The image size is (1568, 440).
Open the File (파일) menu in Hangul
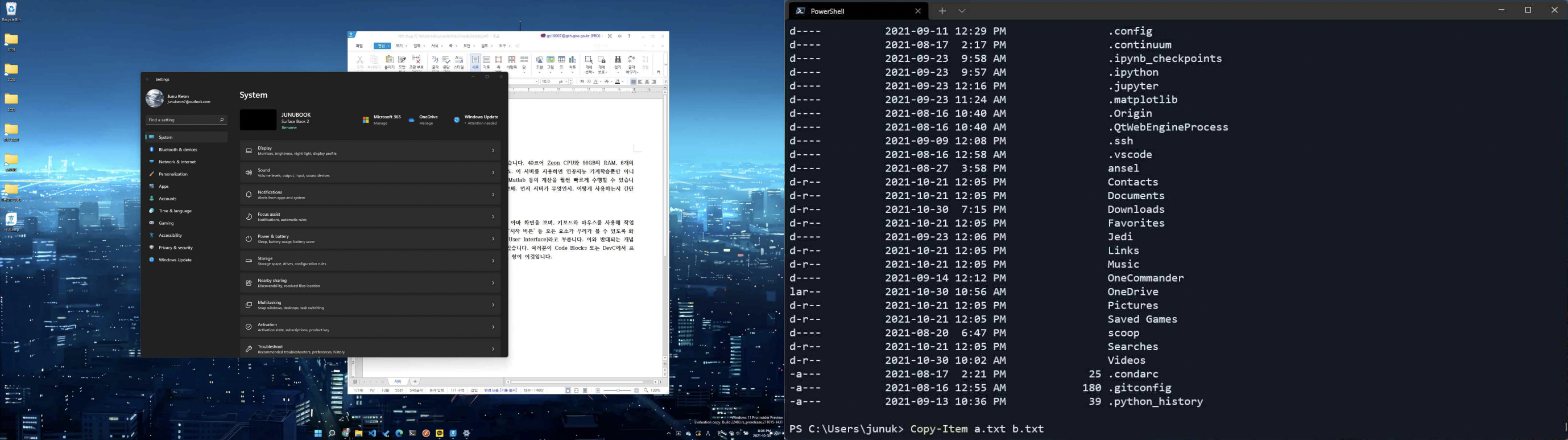(x=359, y=46)
